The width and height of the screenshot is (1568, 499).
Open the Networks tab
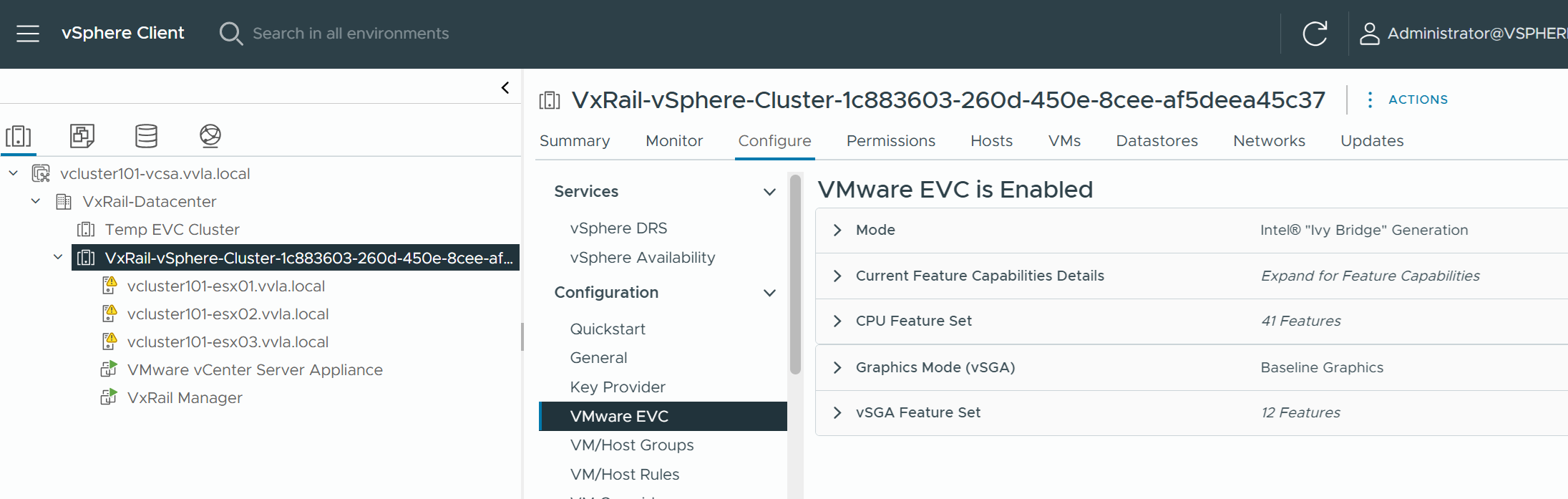(x=1269, y=141)
